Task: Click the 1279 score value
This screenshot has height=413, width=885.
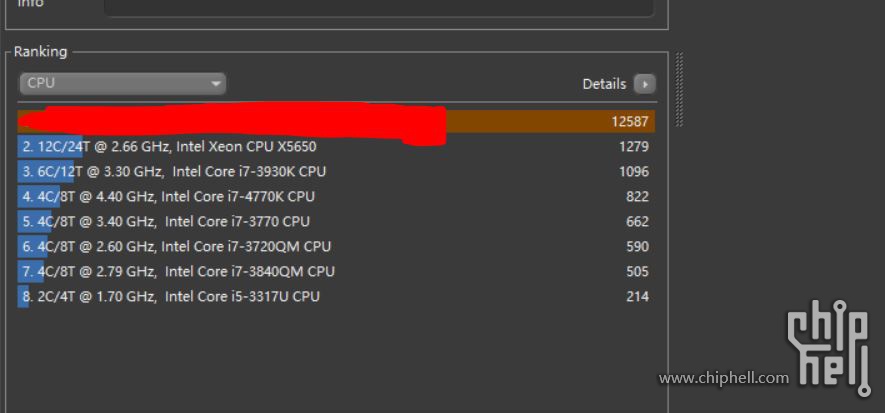Action: tap(633, 147)
